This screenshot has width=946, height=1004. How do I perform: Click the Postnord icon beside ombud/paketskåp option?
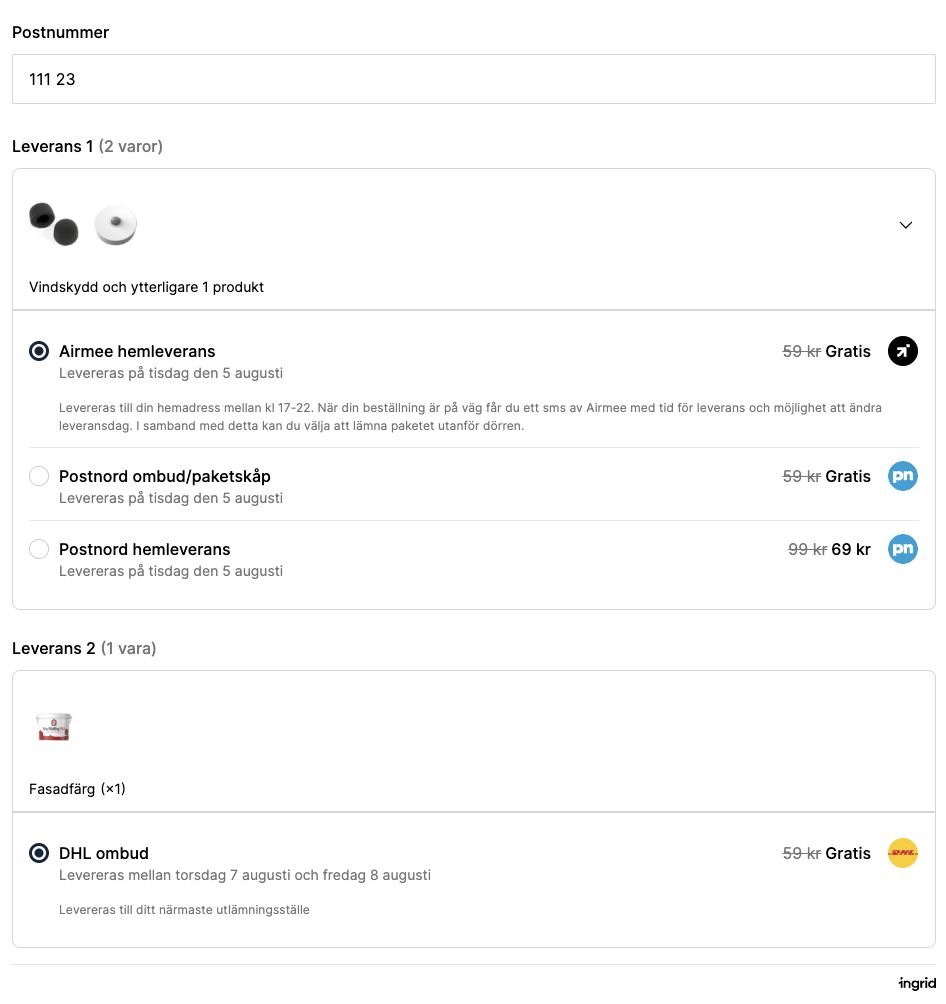point(902,476)
